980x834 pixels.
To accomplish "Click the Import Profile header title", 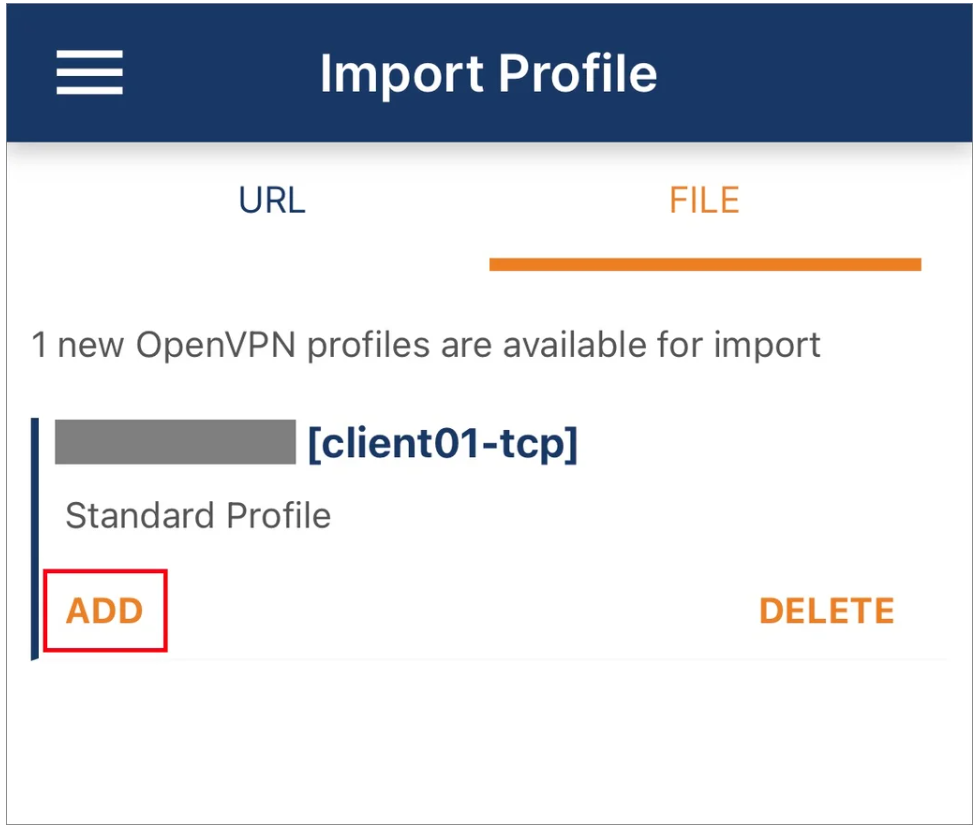I will (489, 73).
